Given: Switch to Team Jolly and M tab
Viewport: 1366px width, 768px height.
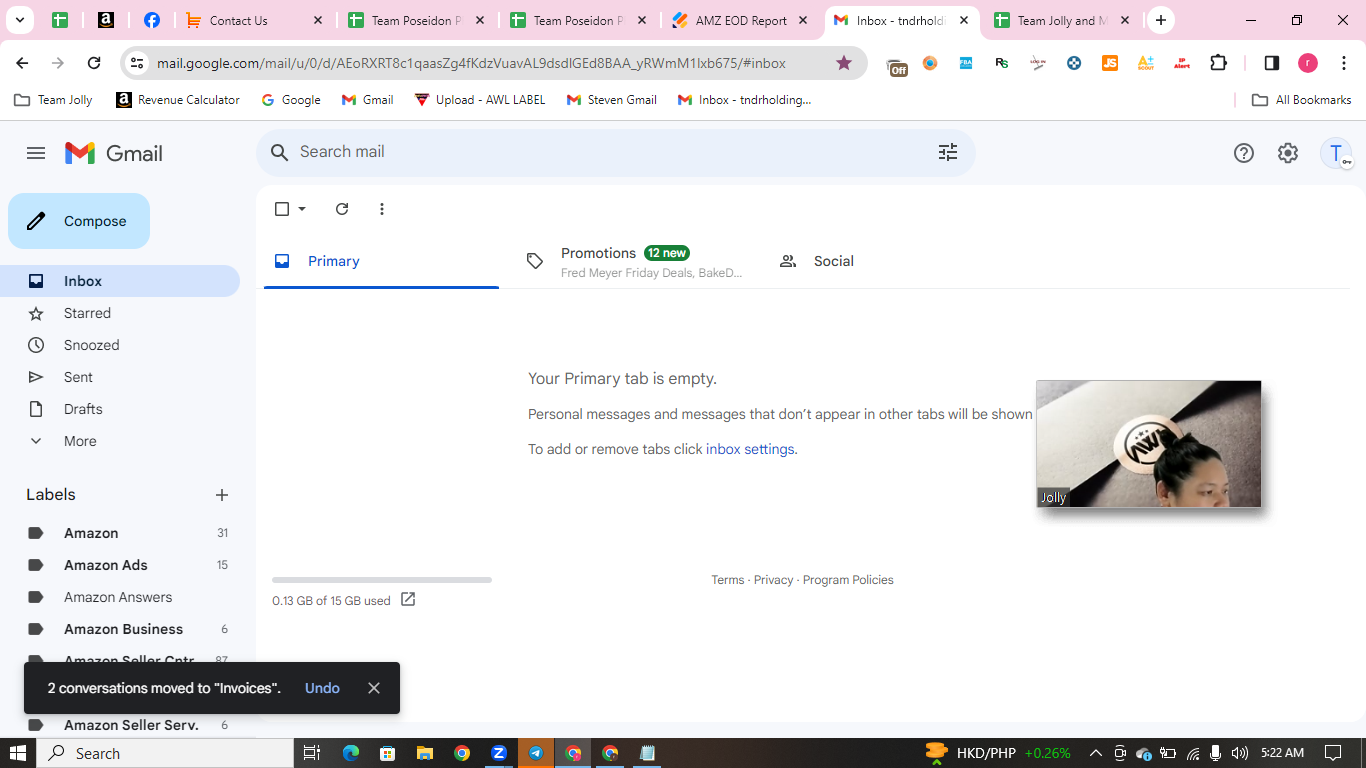Looking at the screenshot, I should (x=1064, y=20).
